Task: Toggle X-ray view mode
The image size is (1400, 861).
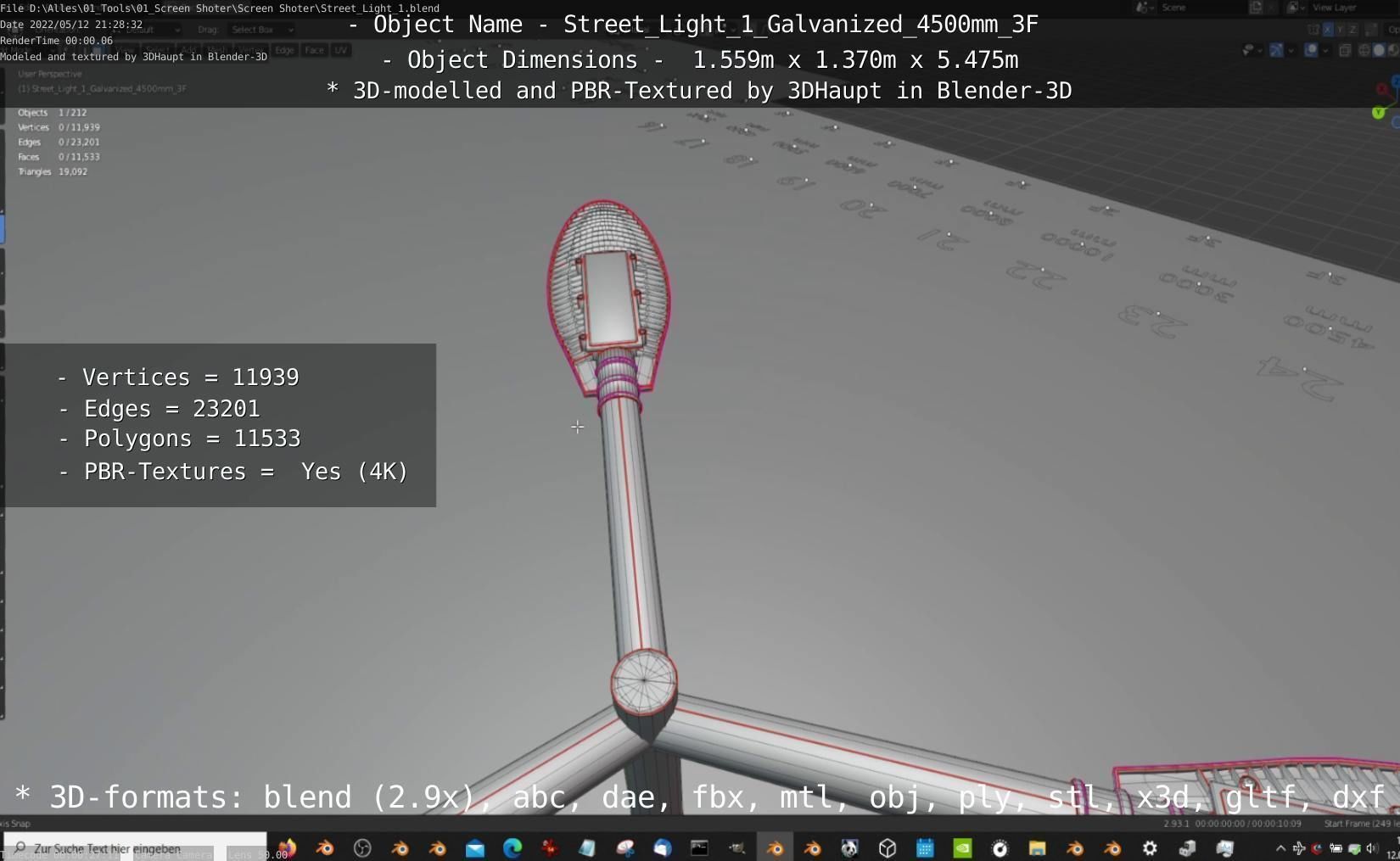Action: [1345, 50]
